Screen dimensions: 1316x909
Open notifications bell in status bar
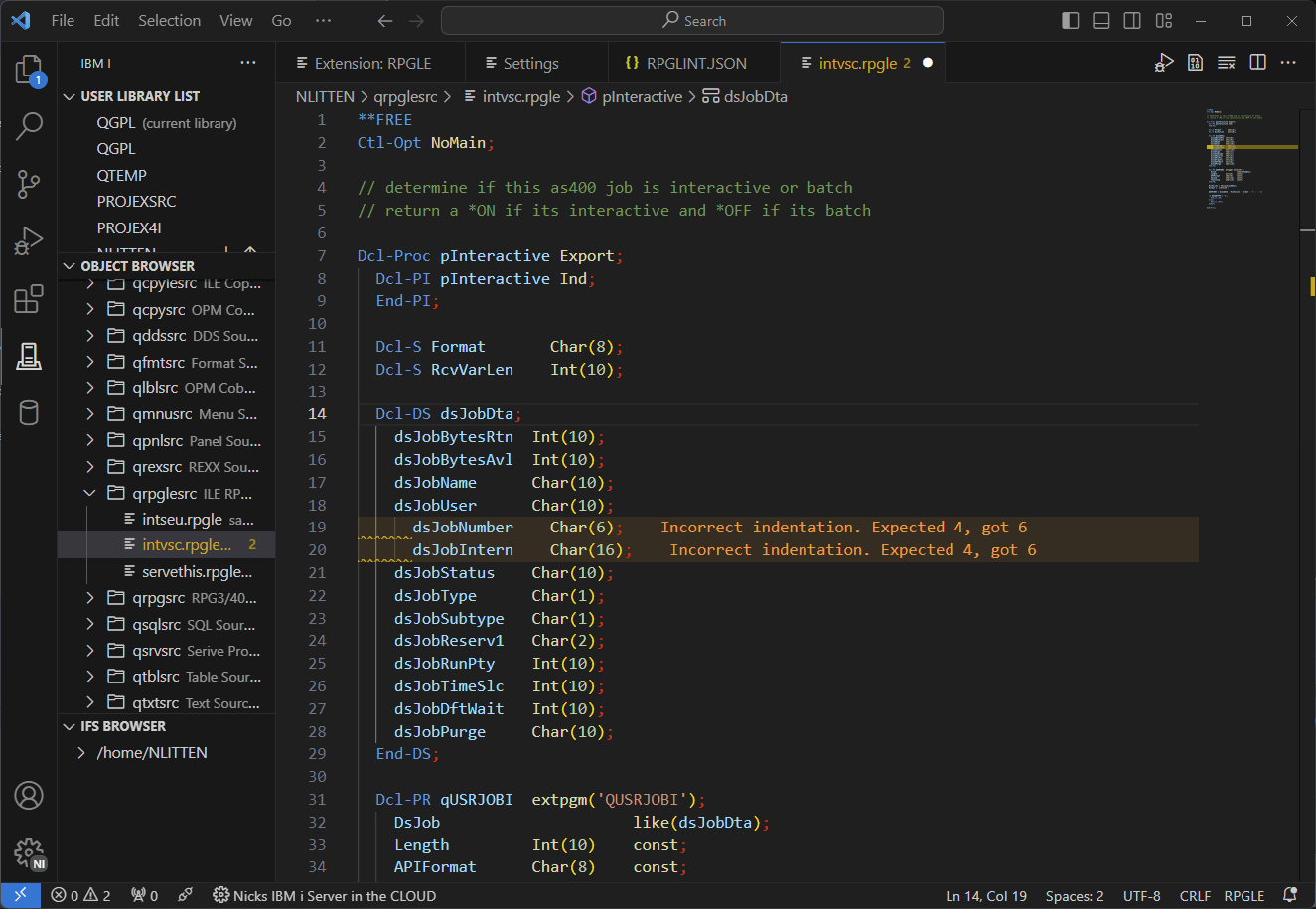point(1289,895)
